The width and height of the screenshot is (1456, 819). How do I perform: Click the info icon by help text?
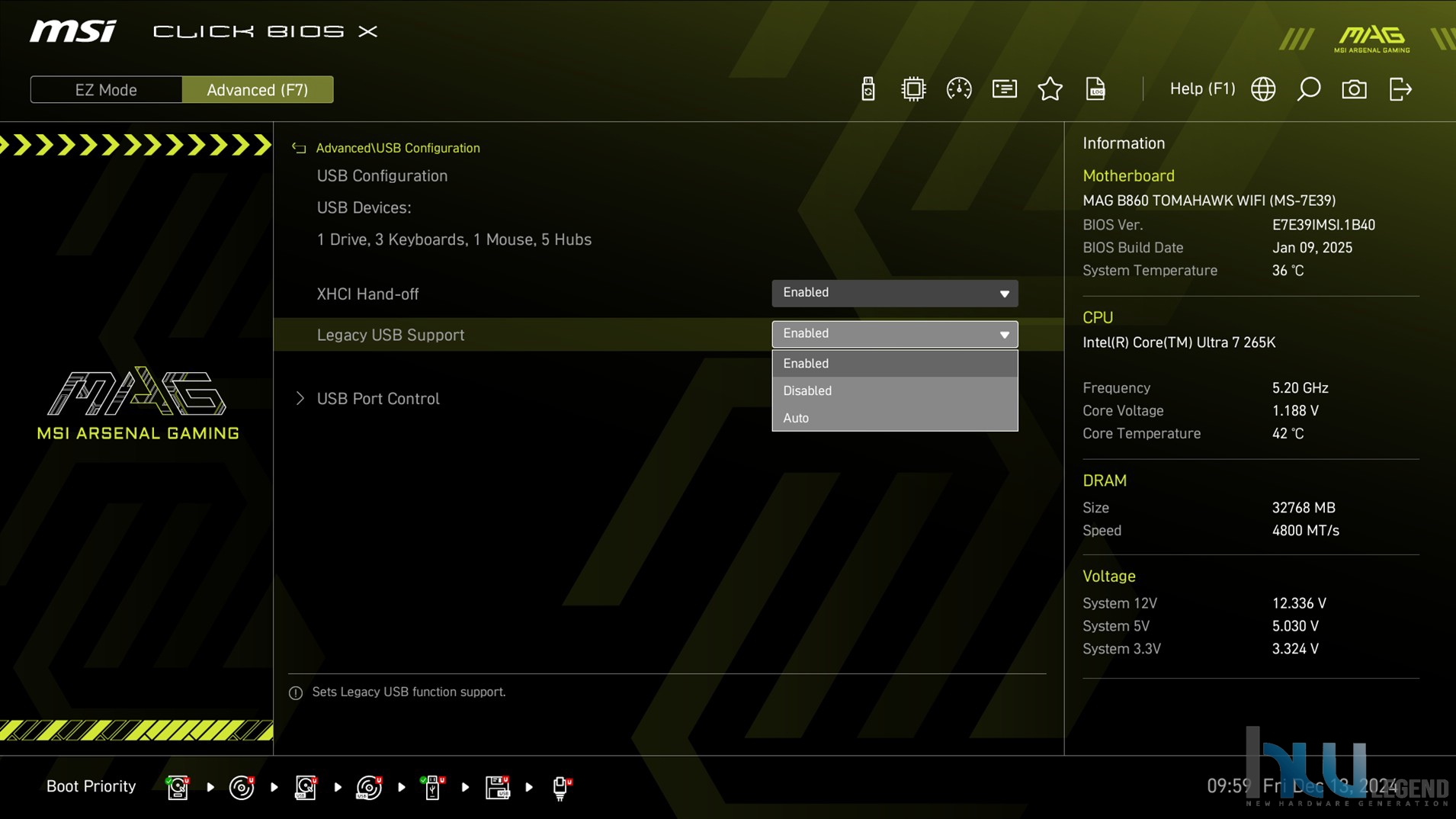coord(296,692)
